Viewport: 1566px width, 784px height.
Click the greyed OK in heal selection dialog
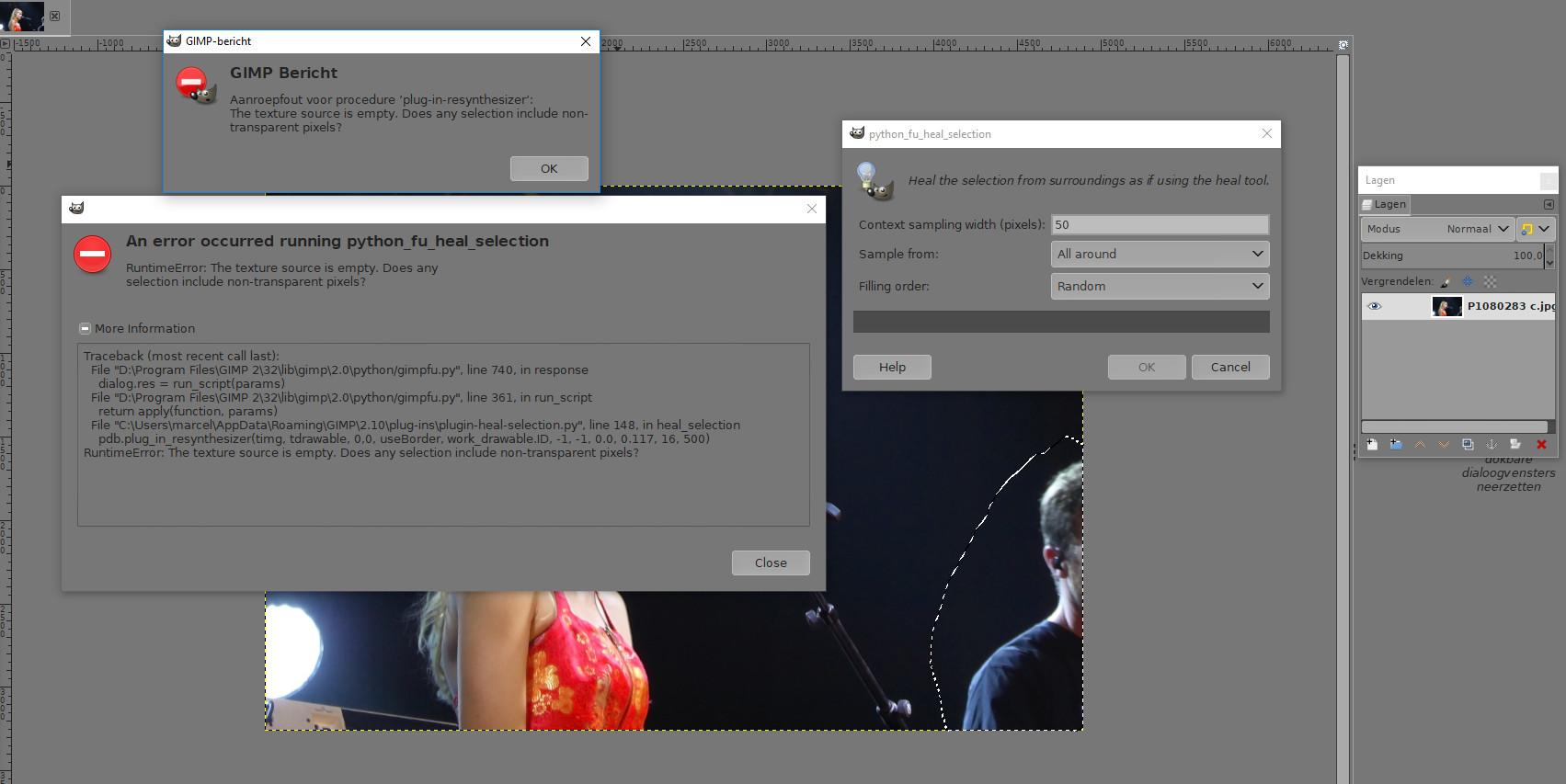point(1147,367)
